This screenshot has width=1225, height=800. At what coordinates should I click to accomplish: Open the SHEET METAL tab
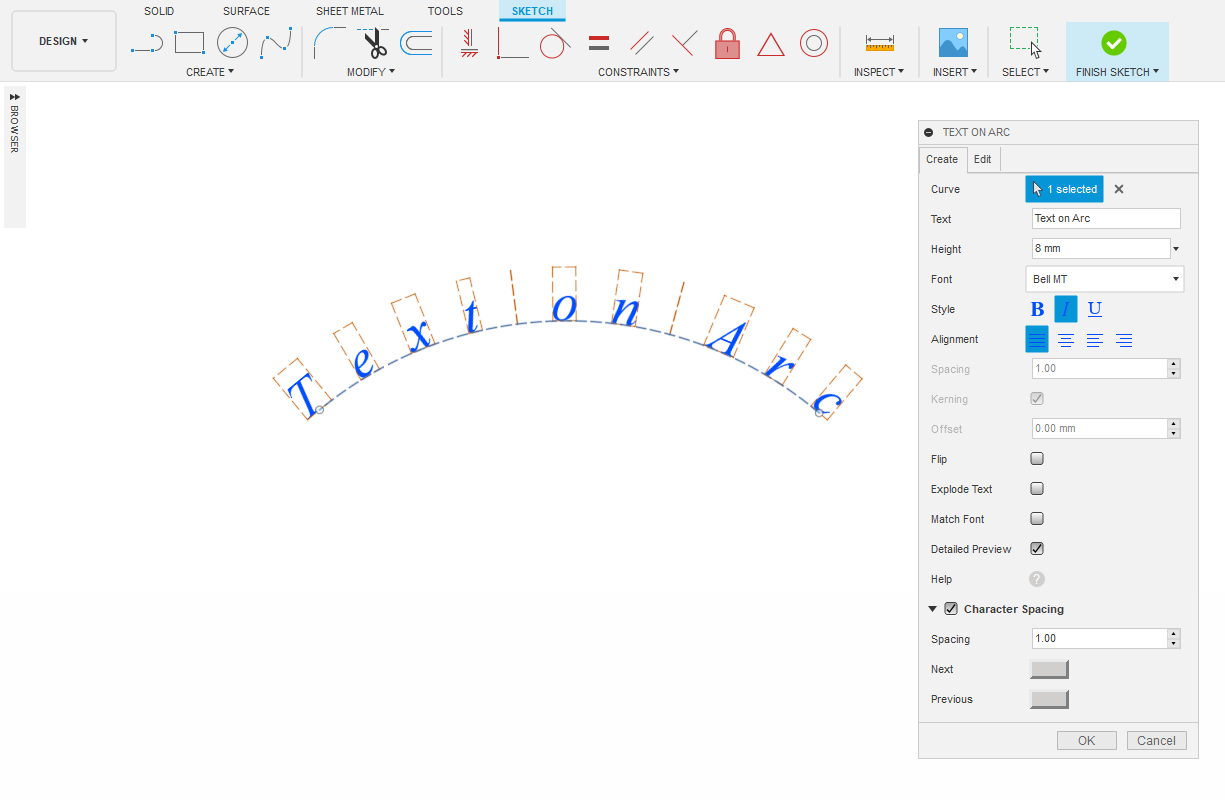point(349,11)
